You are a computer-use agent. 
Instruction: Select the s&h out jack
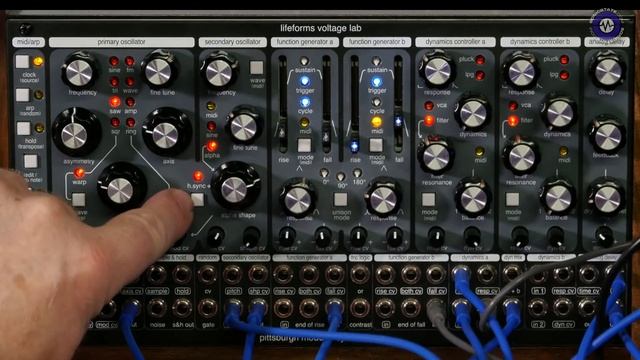click(182, 308)
